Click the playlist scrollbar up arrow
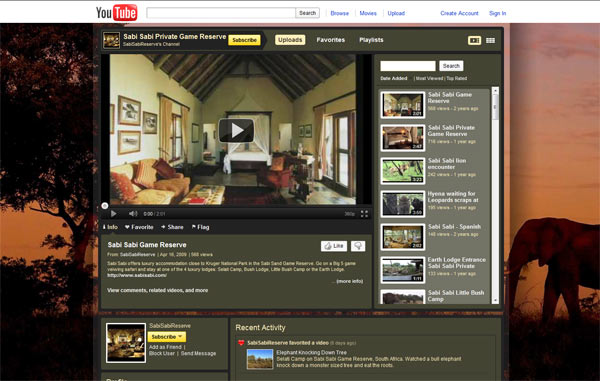 495,91
